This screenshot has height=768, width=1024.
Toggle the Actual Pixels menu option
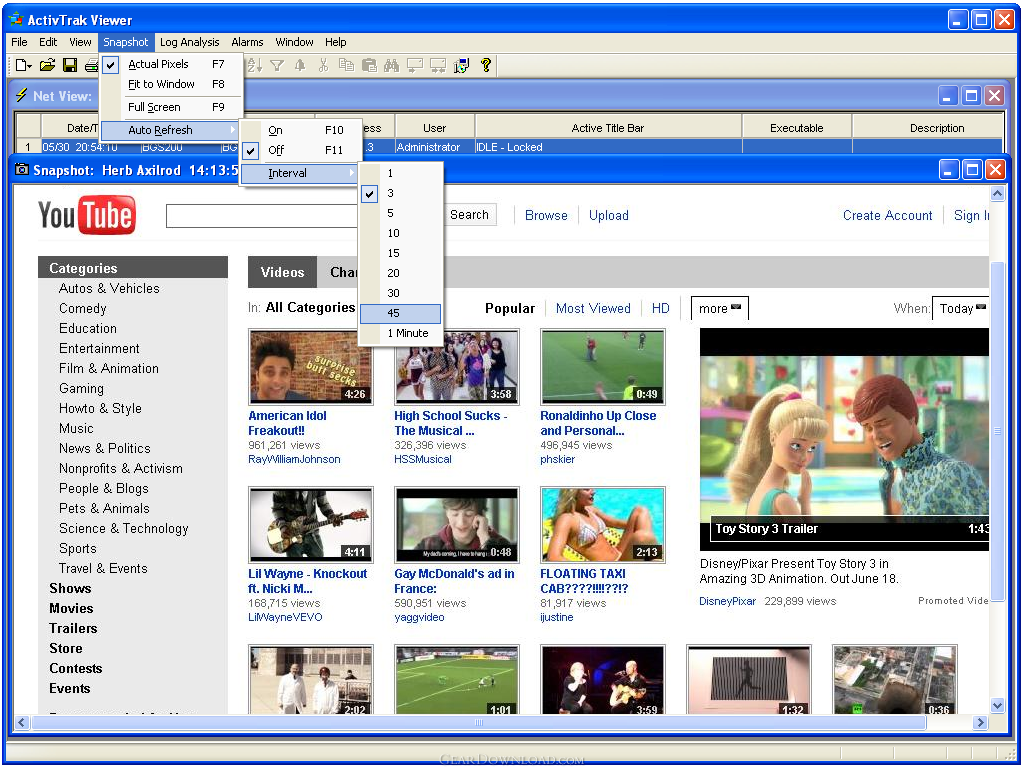point(171,64)
